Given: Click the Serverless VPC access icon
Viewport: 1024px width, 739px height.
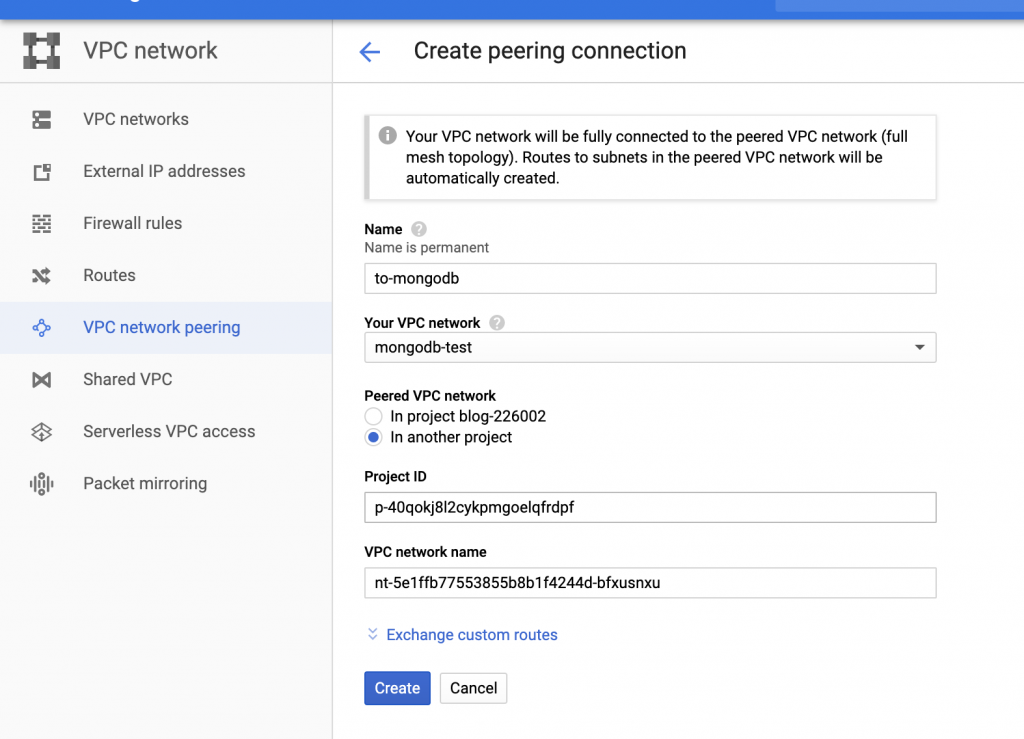Looking at the screenshot, I should 42,432.
